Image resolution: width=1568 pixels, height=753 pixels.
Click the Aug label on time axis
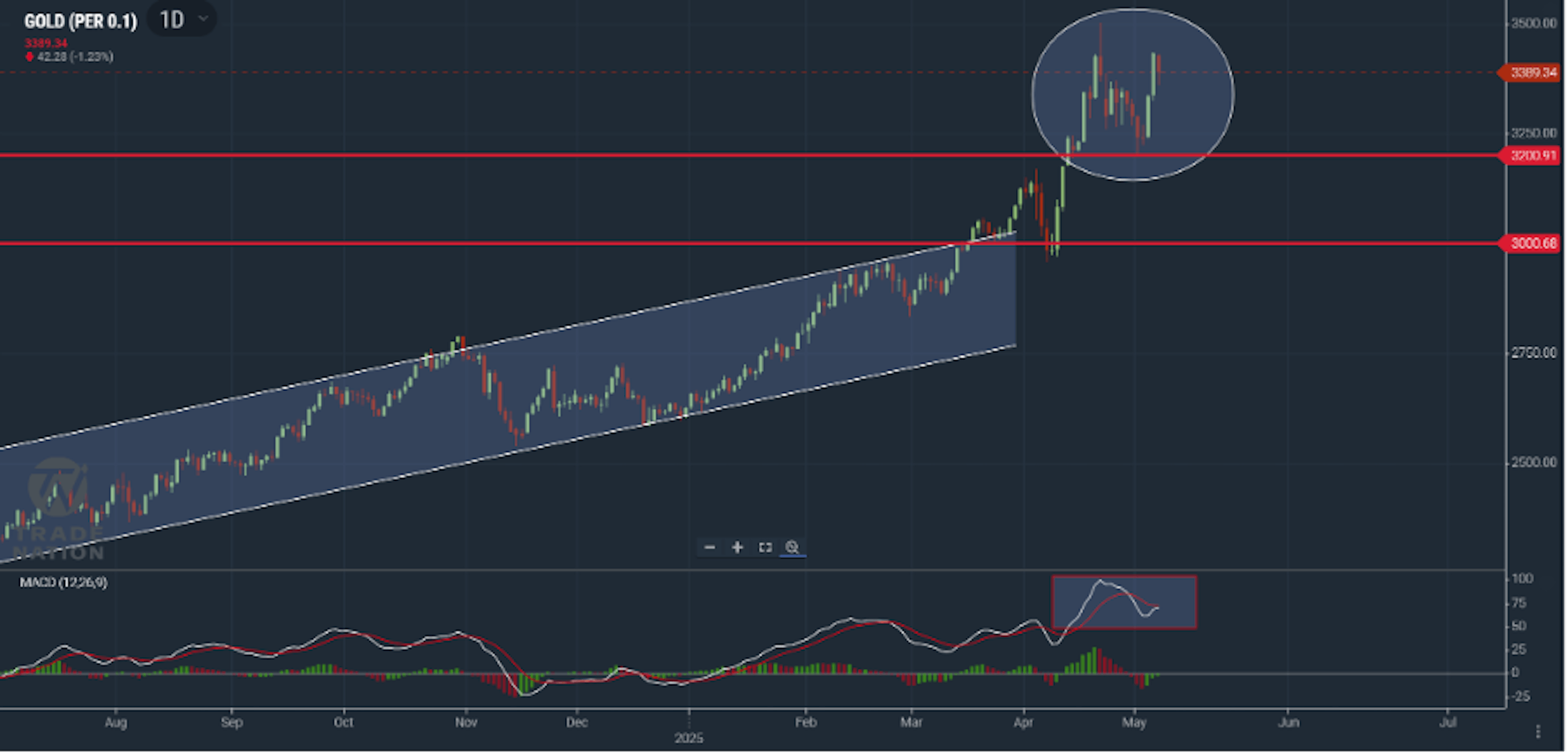[116, 722]
